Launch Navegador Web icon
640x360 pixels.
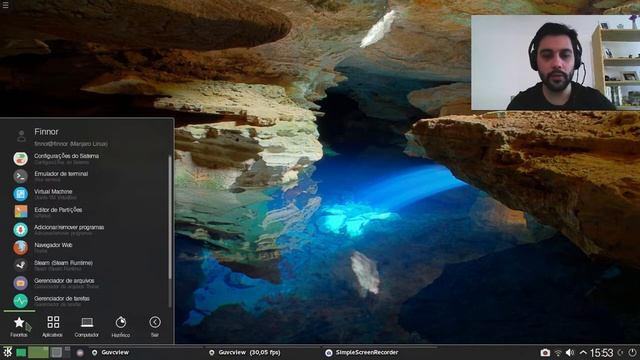coord(20,247)
